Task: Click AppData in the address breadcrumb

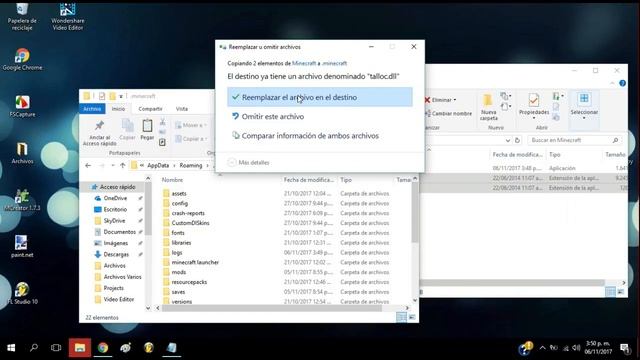Action: [x=158, y=165]
